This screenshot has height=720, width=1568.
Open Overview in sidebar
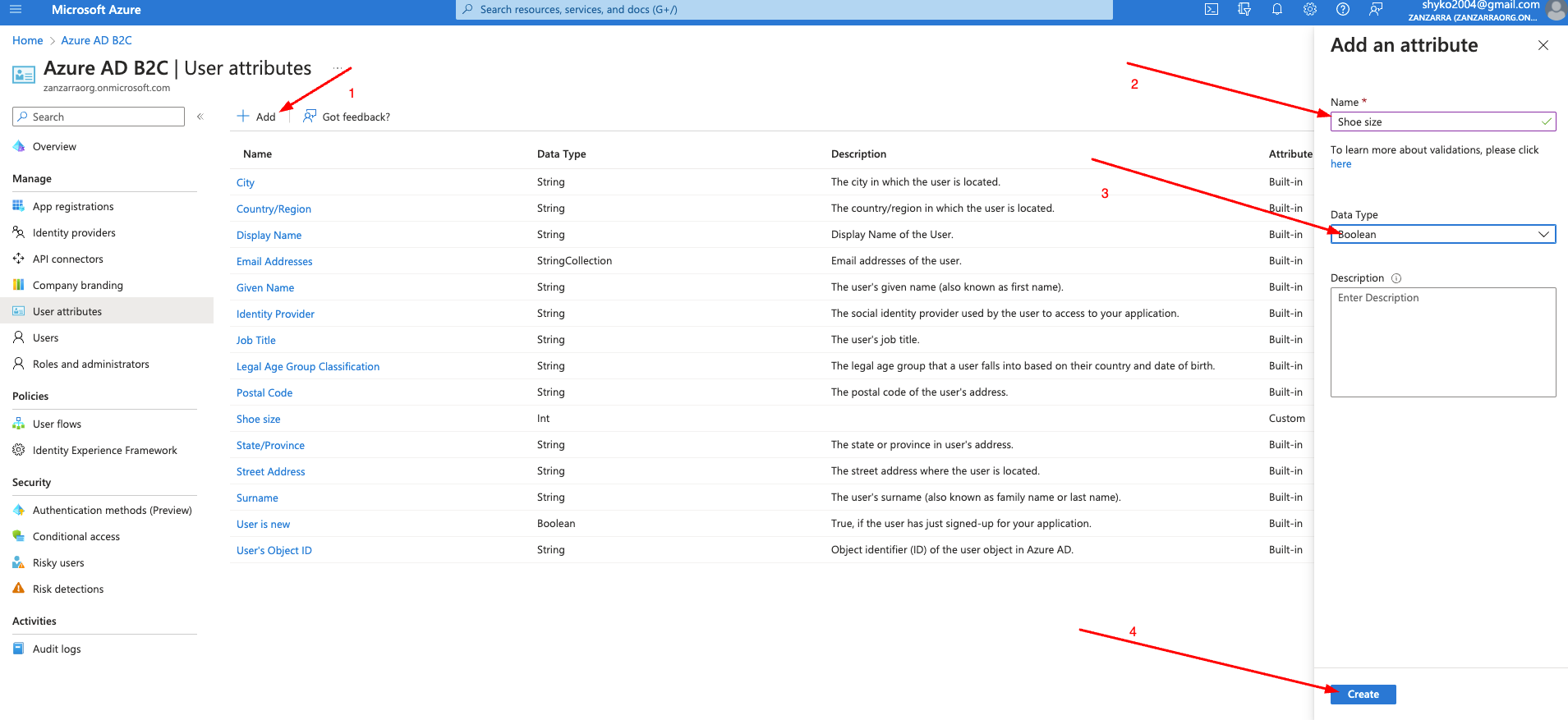coord(54,147)
